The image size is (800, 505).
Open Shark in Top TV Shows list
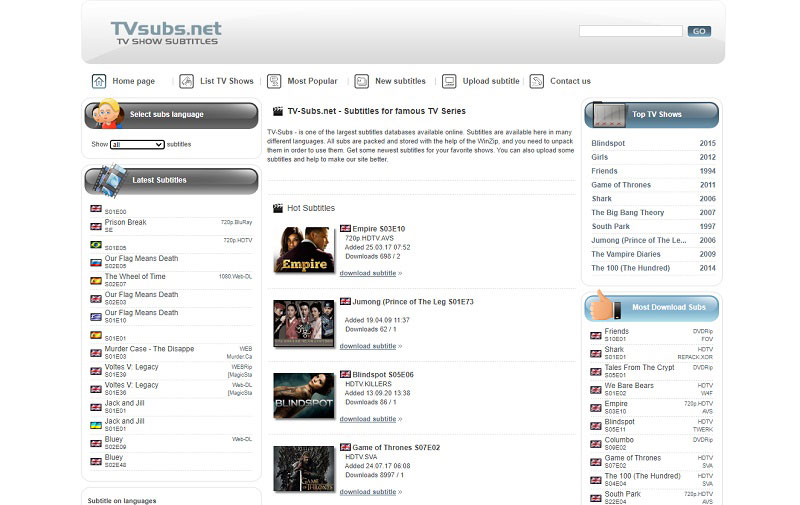pyautogui.click(x=602, y=199)
